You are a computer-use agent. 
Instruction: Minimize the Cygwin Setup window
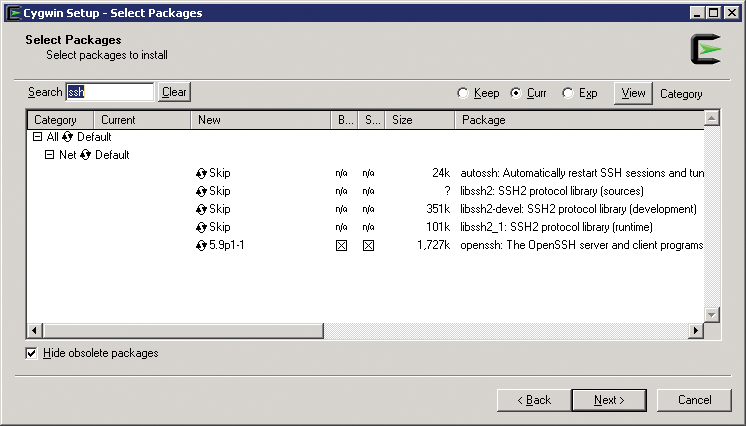[x=697, y=13]
